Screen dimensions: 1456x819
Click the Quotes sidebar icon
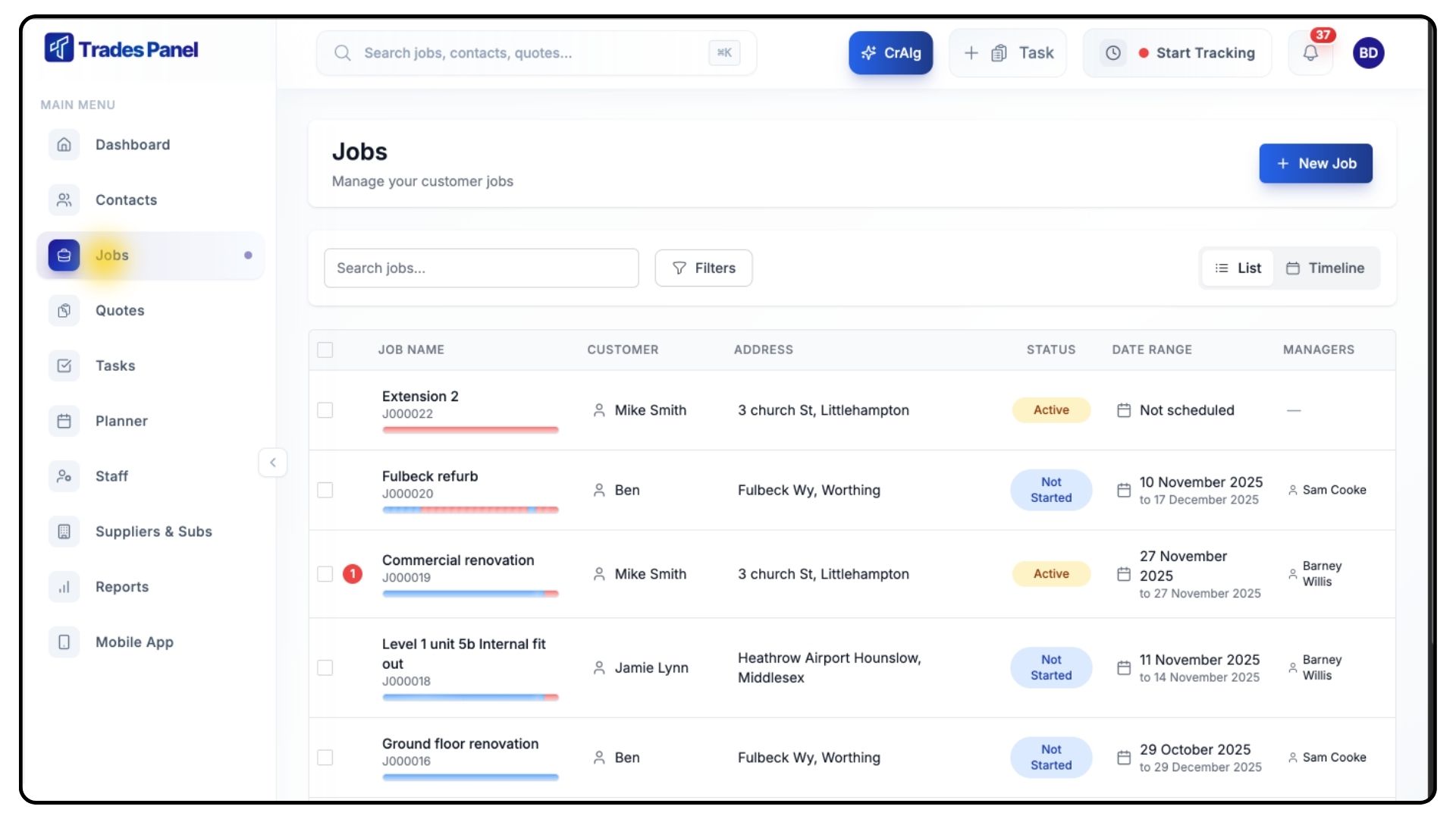[64, 311]
